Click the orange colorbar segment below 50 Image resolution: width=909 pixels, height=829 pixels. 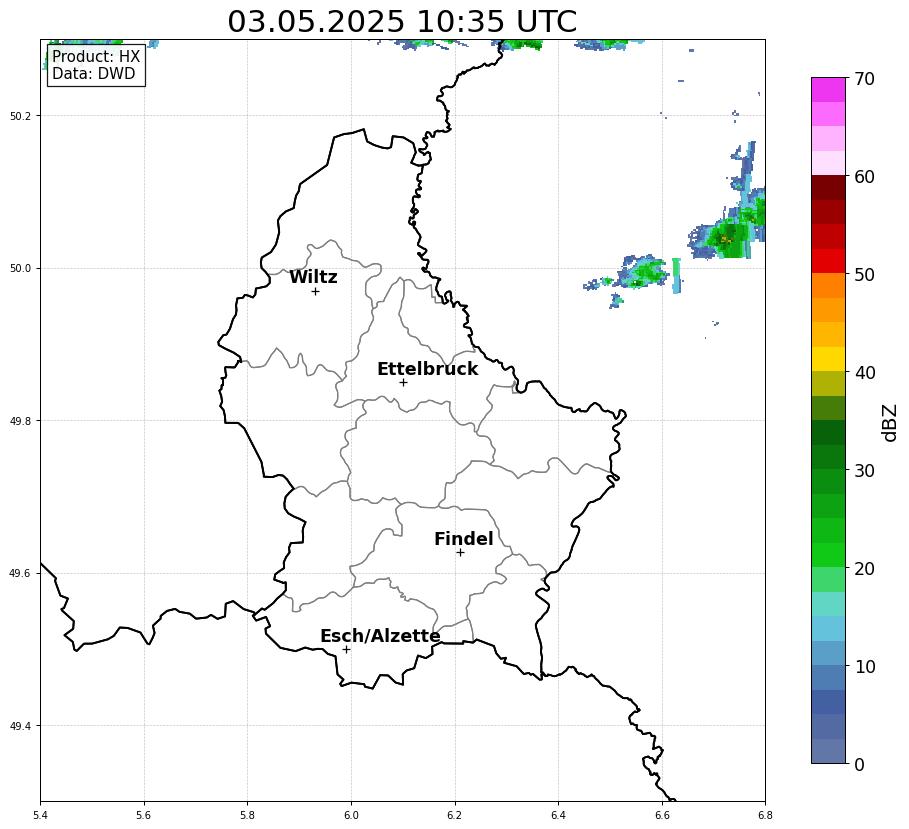(828, 285)
